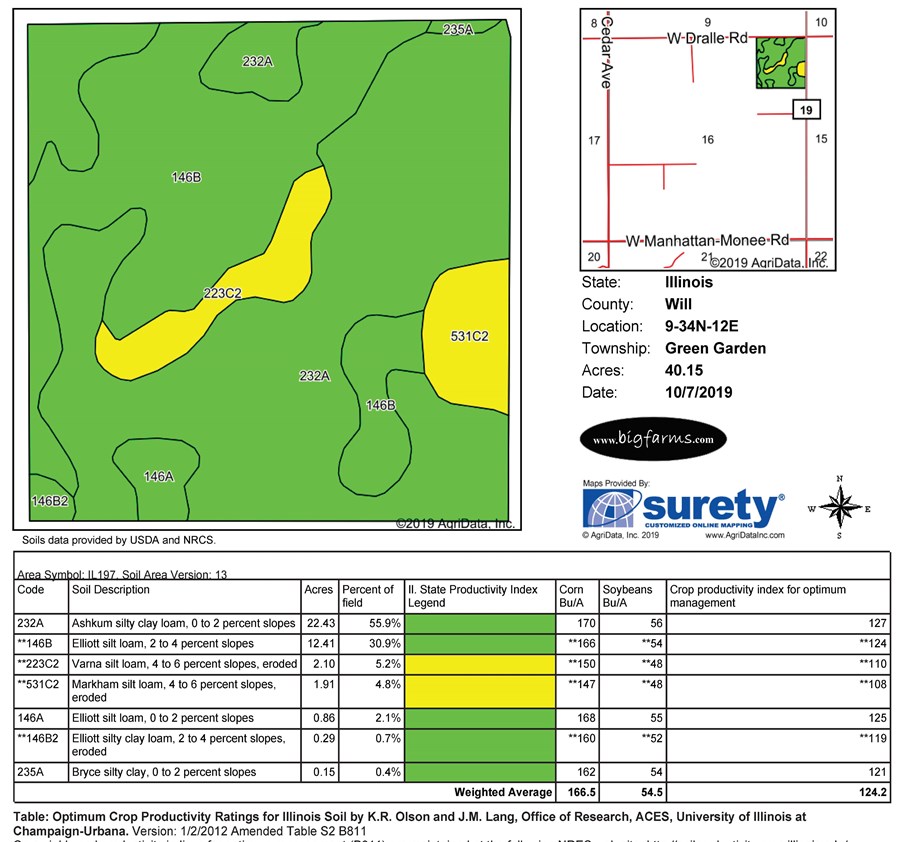This screenshot has height=842, width=900.
Task: Click the W Dralle Rd road label
Action: (707, 38)
